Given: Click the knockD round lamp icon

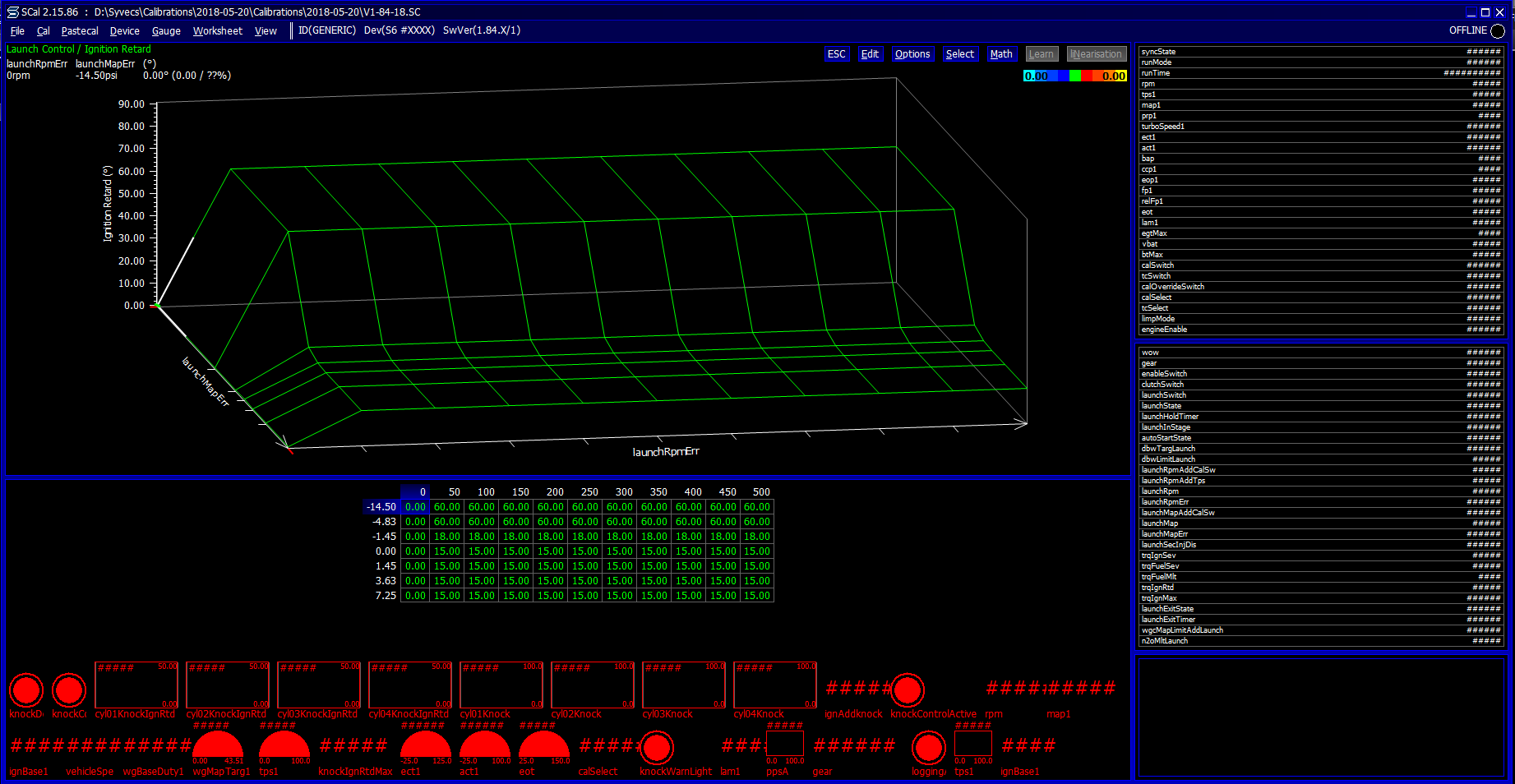Looking at the screenshot, I should click(x=25, y=690).
